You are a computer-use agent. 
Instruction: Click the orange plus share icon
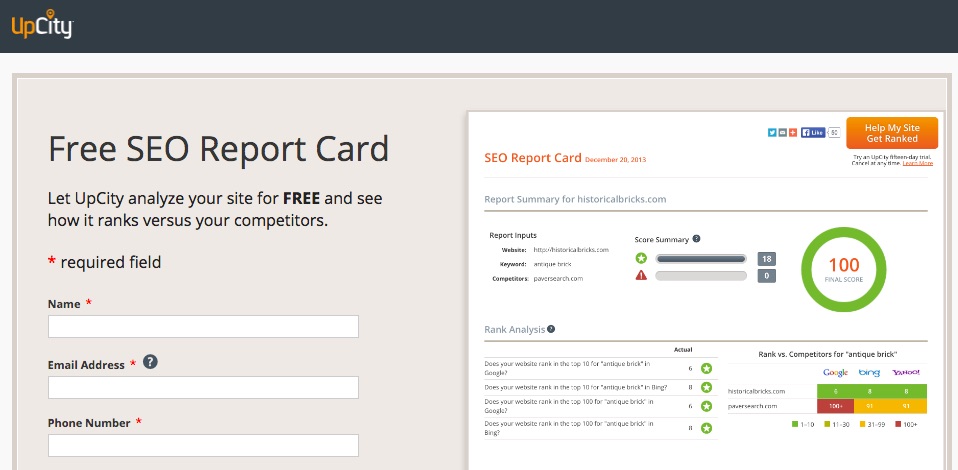coord(792,132)
